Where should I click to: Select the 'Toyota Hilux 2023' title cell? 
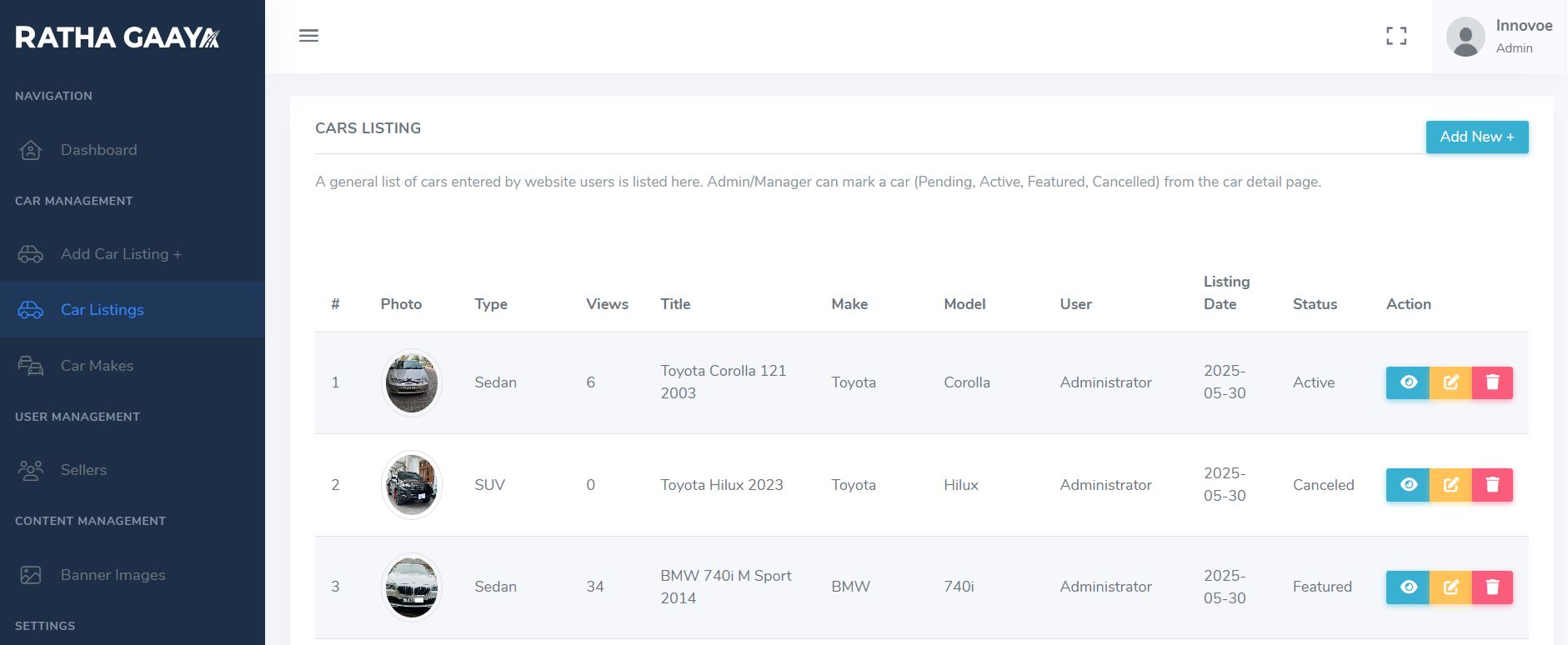click(x=722, y=485)
